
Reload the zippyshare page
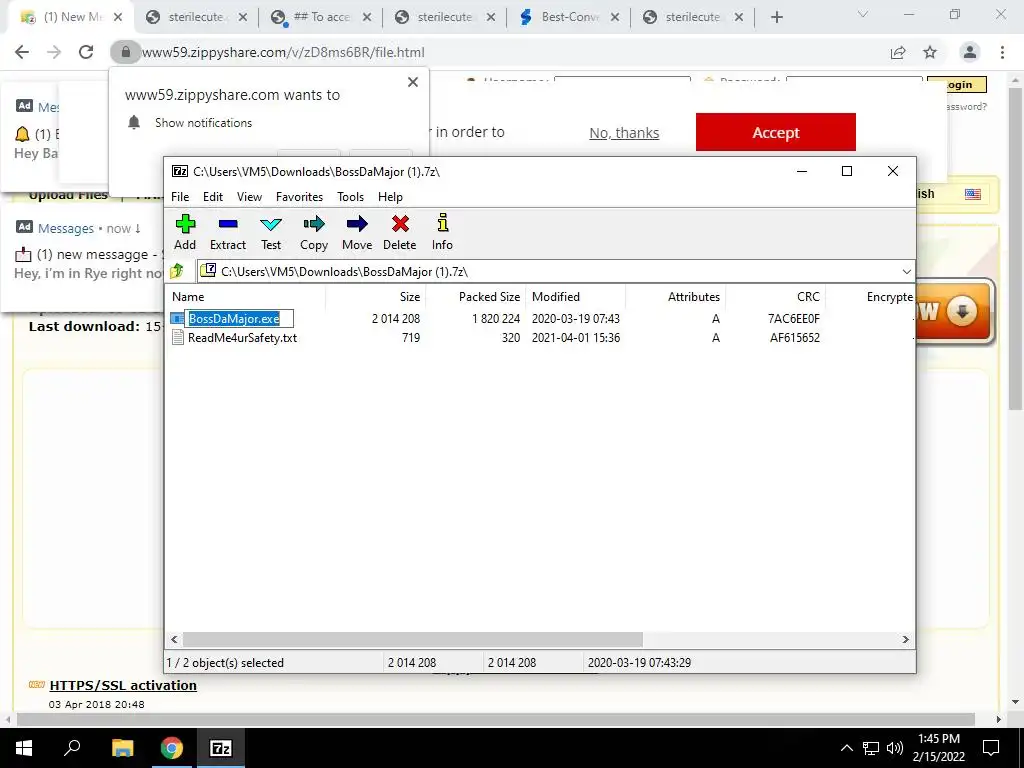click(x=86, y=52)
